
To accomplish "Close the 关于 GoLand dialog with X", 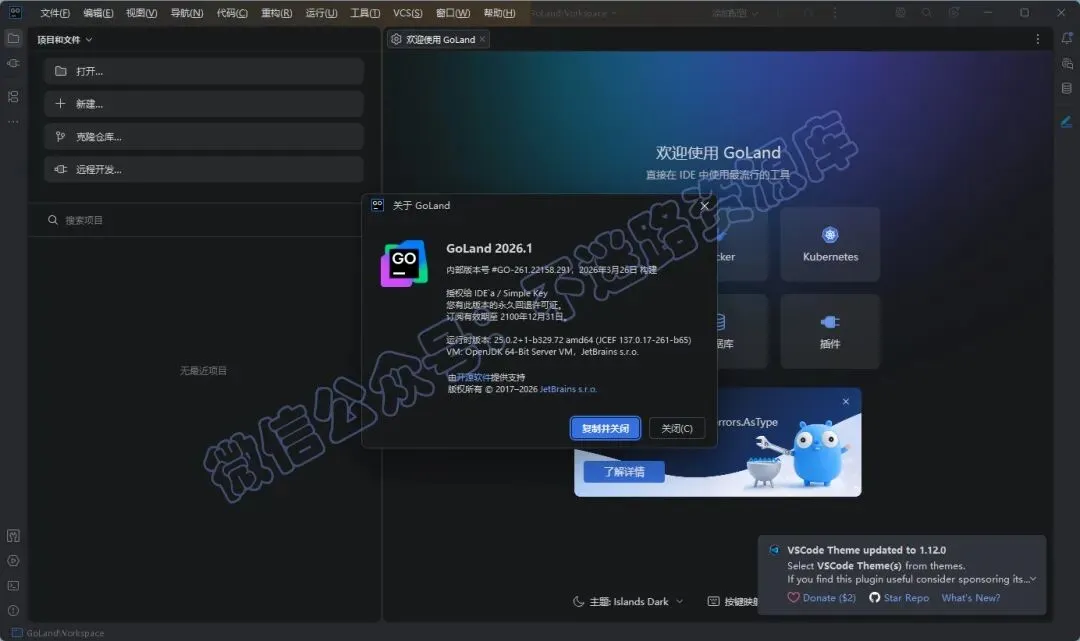I will pos(704,205).
